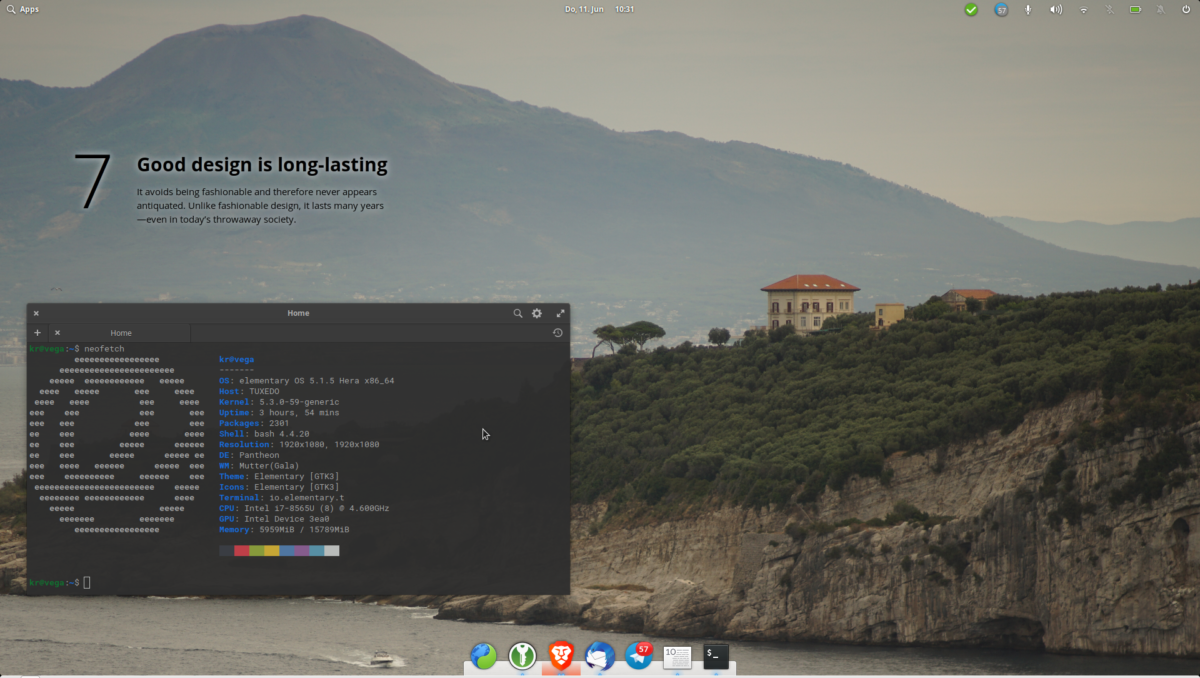The height and width of the screenshot is (678, 1200).
Task: Open the Apps launcher menu
Action: click(23, 9)
